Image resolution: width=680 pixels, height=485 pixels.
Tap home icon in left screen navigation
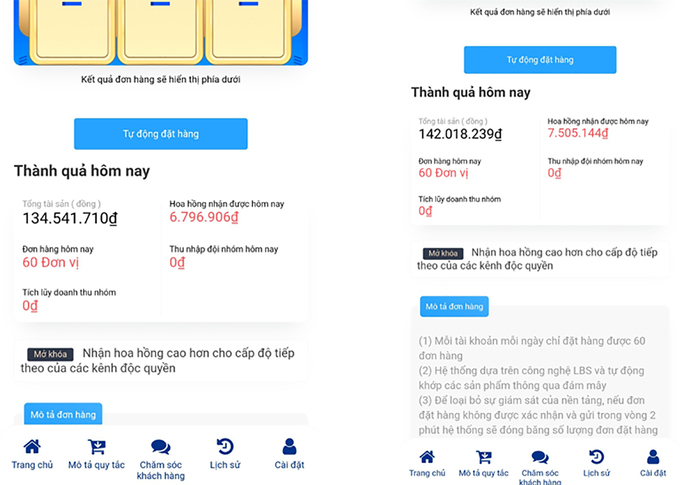(x=32, y=446)
